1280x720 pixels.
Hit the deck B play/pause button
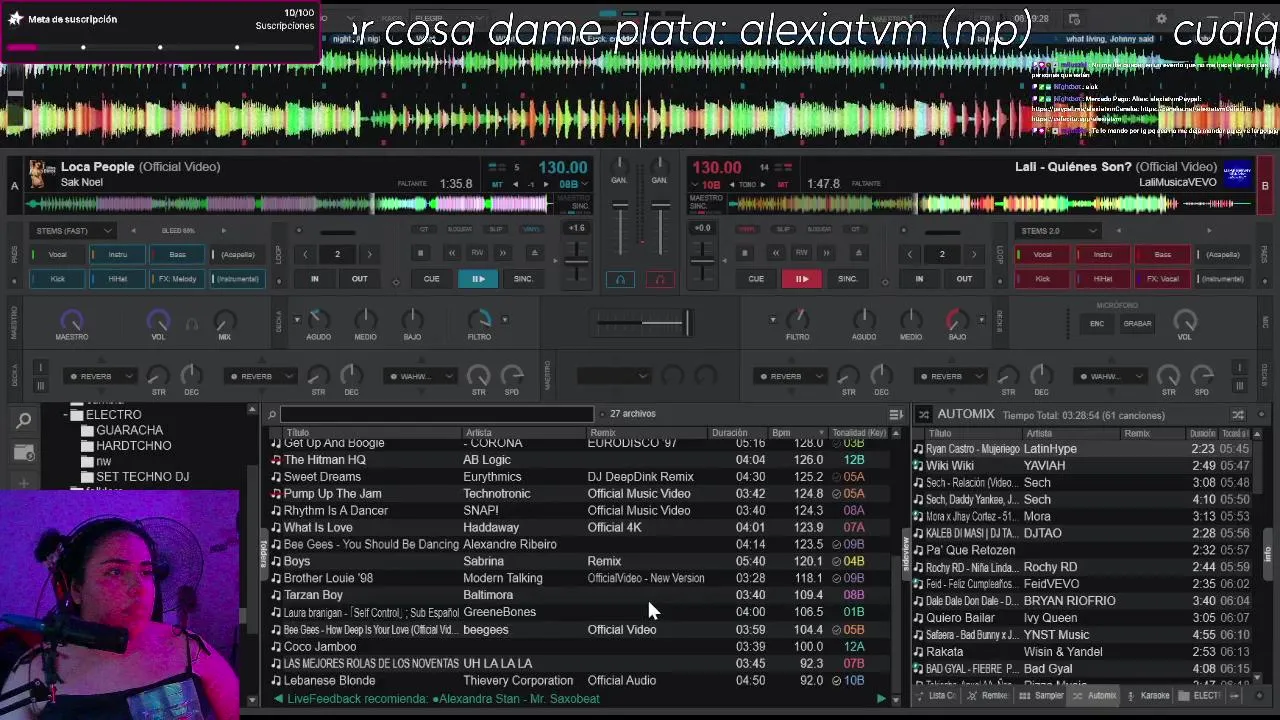(x=801, y=279)
